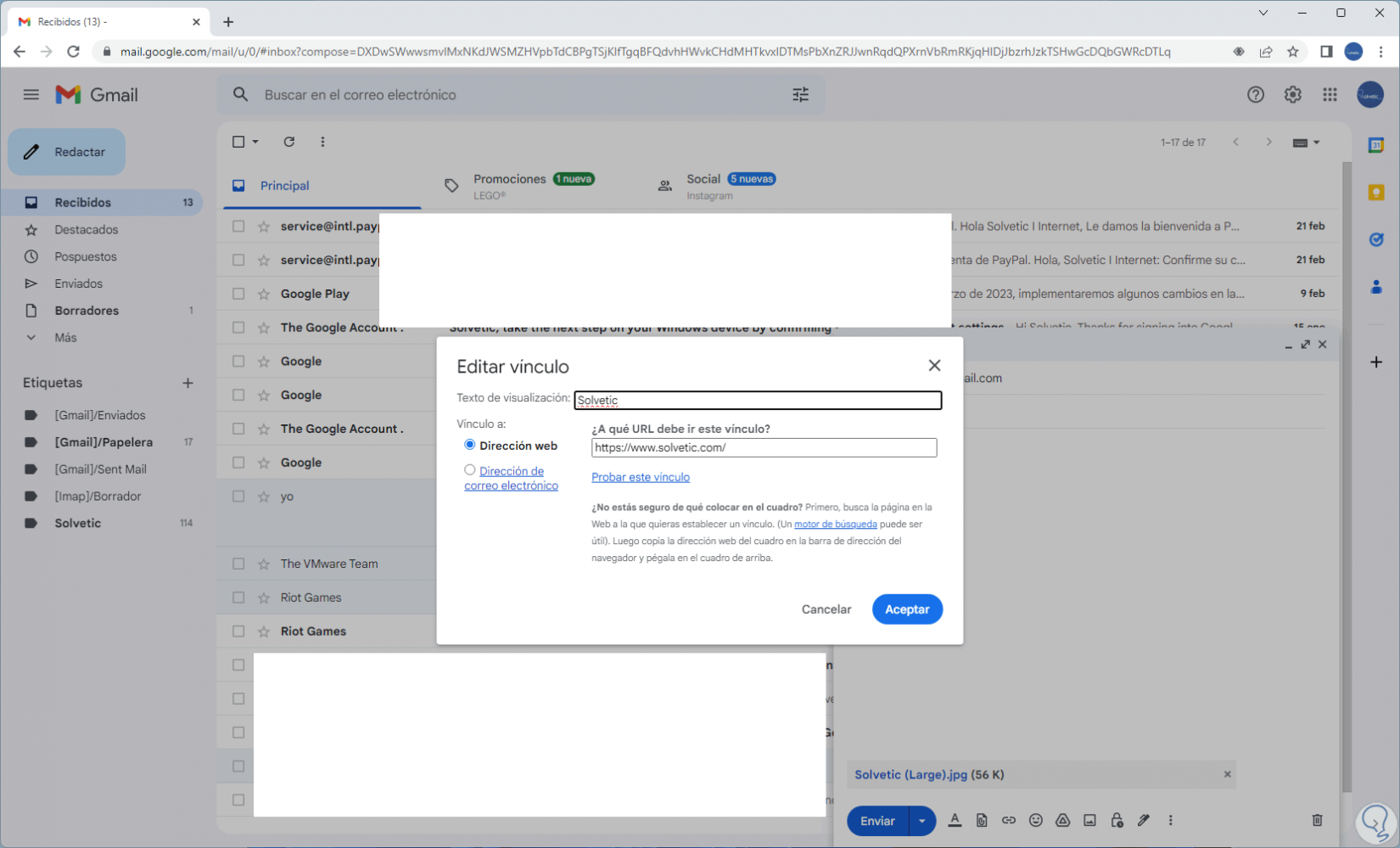Open the Gmail main menu hamburger icon

pyautogui.click(x=31, y=94)
